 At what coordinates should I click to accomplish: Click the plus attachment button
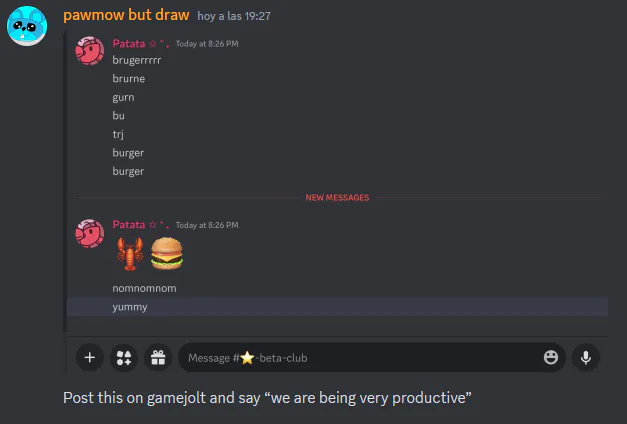90,357
